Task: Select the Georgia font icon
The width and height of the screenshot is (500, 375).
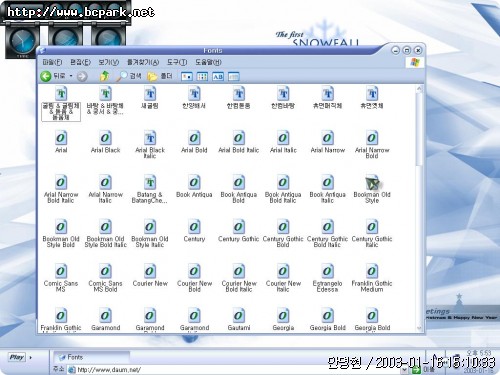Action: 283,316
